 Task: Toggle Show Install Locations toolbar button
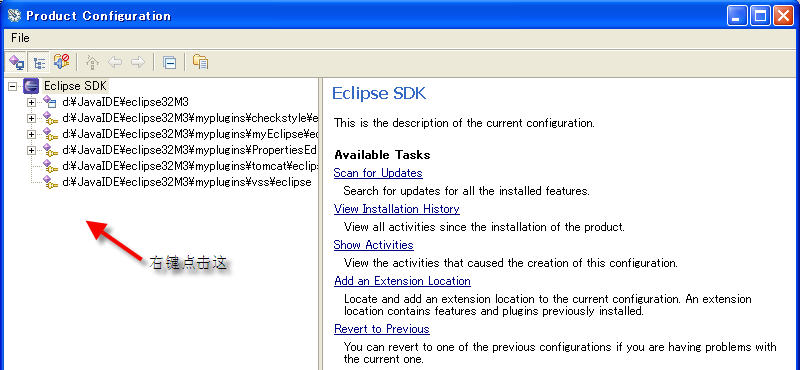pos(16,62)
